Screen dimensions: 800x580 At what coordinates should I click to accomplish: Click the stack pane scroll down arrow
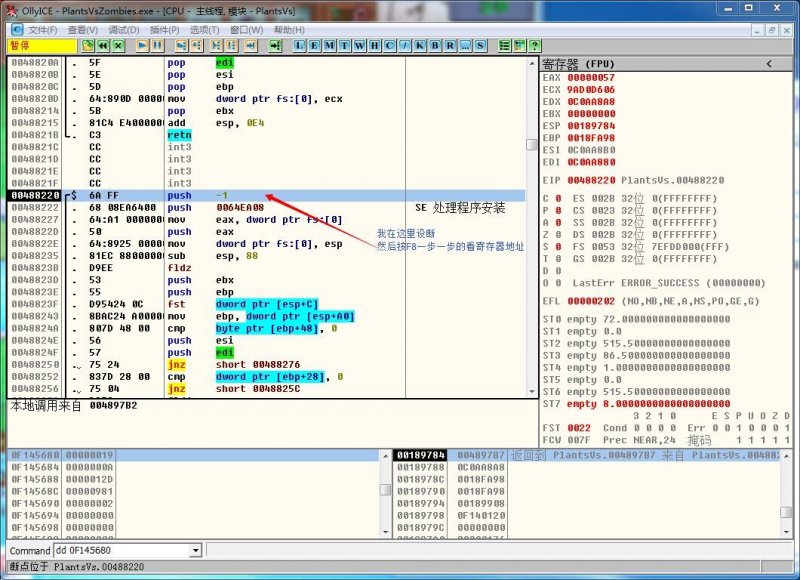(x=786, y=532)
